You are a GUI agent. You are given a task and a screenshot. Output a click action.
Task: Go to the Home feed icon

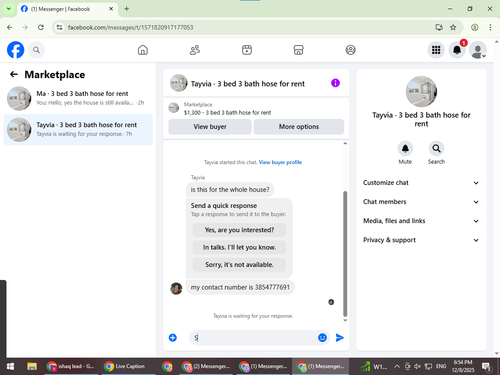[x=143, y=50]
